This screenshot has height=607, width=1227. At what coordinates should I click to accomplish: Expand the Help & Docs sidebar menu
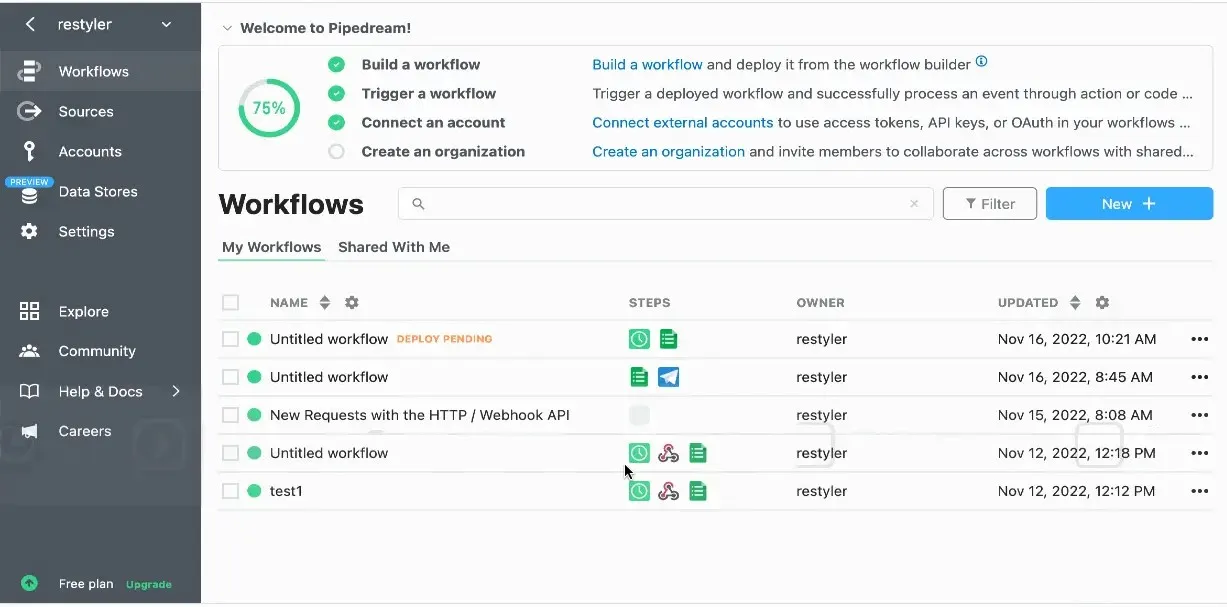[178, 391]
